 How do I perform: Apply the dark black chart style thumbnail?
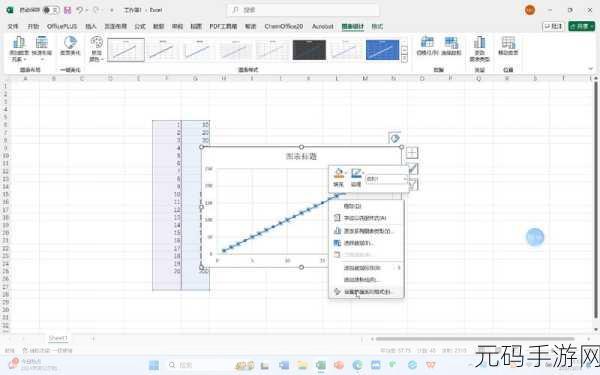click(x=309, y=50)
